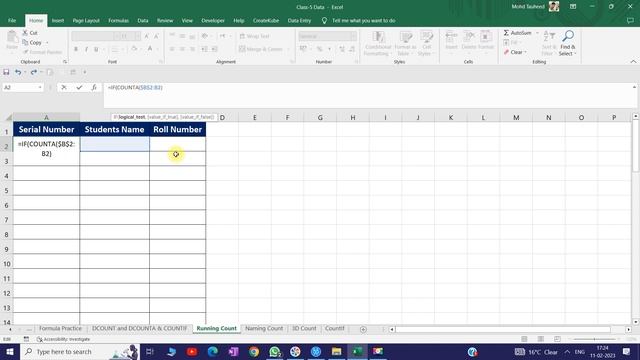The width and height of the screenshot is (640, 360).
Task: Cancel formula entry with X icon
Action: [64, 87]
